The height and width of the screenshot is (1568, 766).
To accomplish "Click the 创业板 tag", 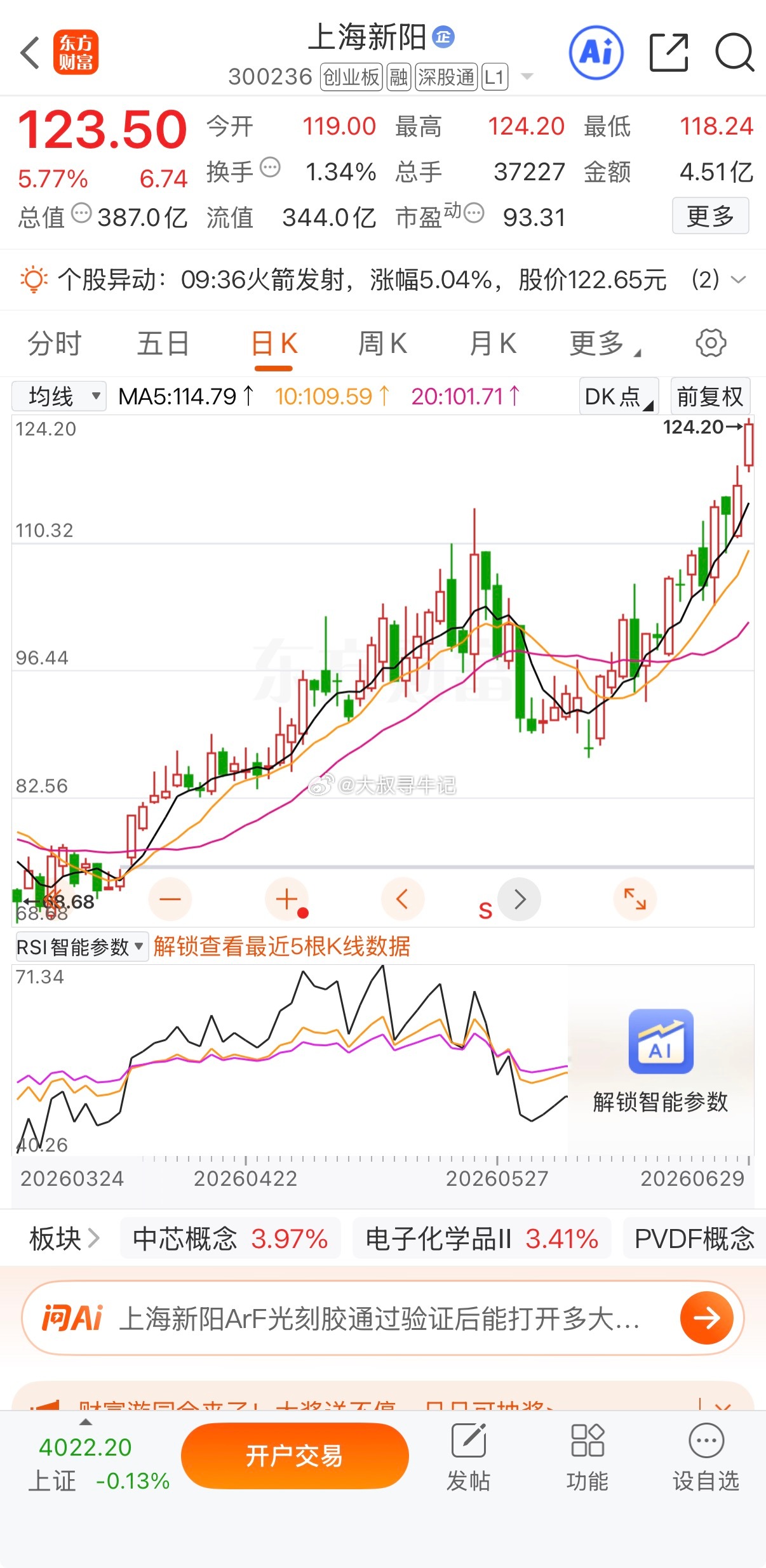I will [x=351, y=77].
